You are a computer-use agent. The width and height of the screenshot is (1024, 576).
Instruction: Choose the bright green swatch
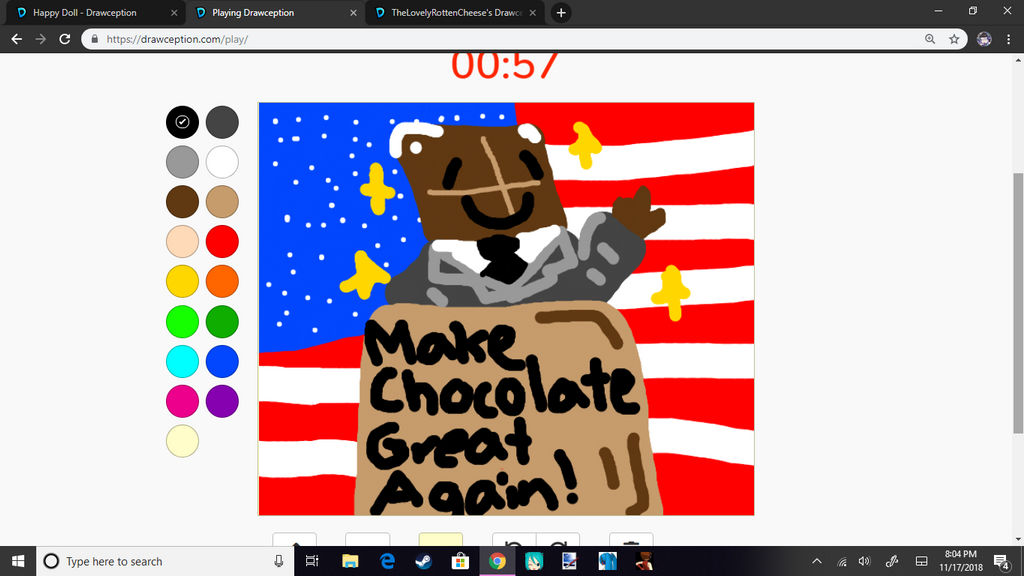click(182, 321)
